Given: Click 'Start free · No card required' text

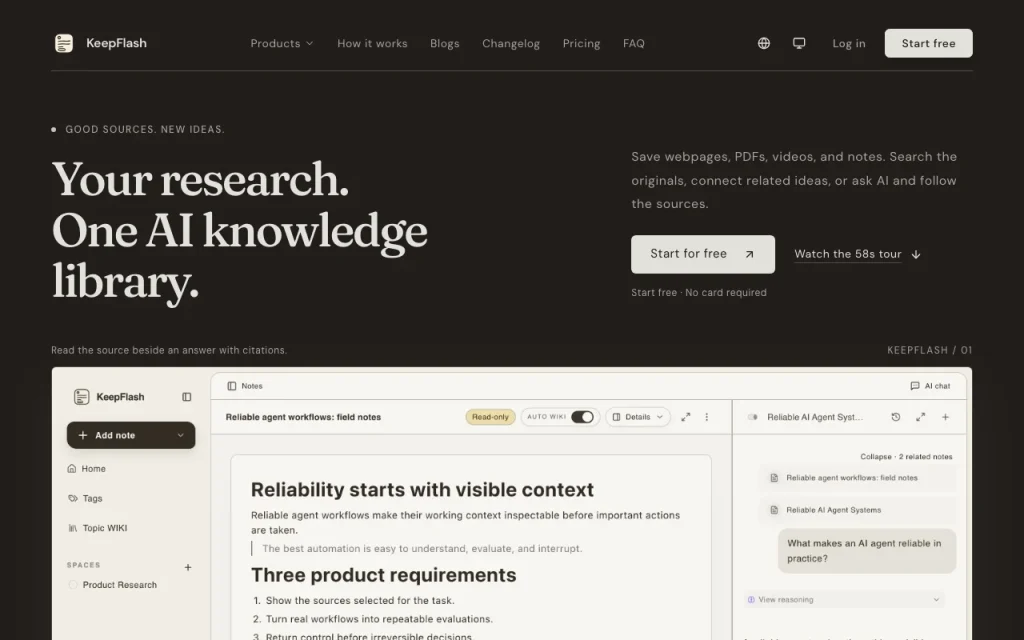Looking at the screenshot, I should (x=699, y=293).
